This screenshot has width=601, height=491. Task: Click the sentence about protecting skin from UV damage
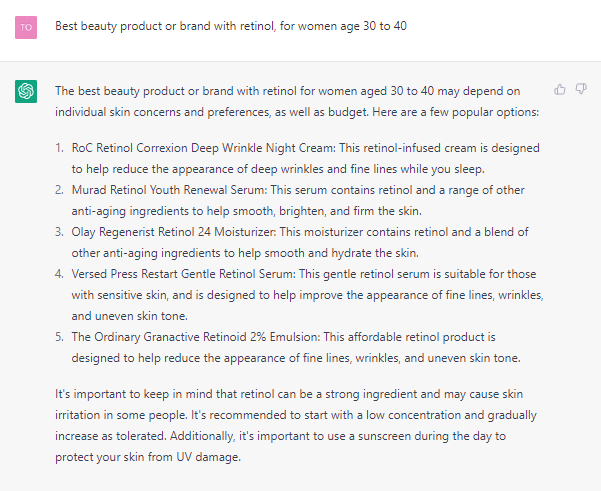(148, 457)
